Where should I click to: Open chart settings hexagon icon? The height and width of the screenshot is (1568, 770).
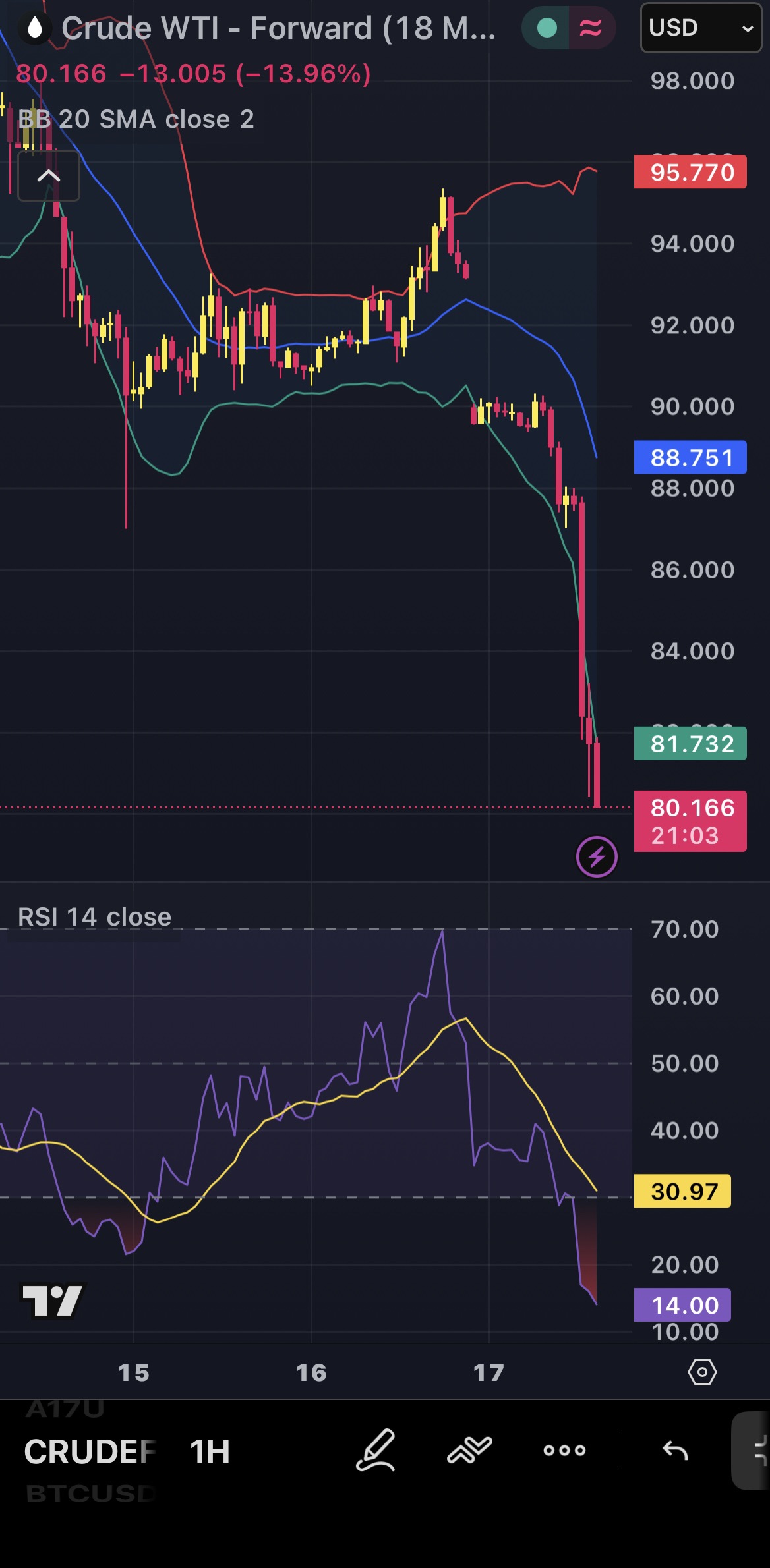[x=702, y=1372]
